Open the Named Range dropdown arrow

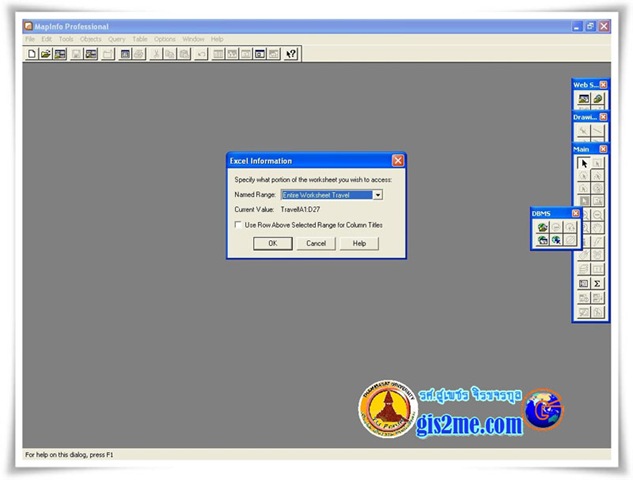(x=377, y=195)
